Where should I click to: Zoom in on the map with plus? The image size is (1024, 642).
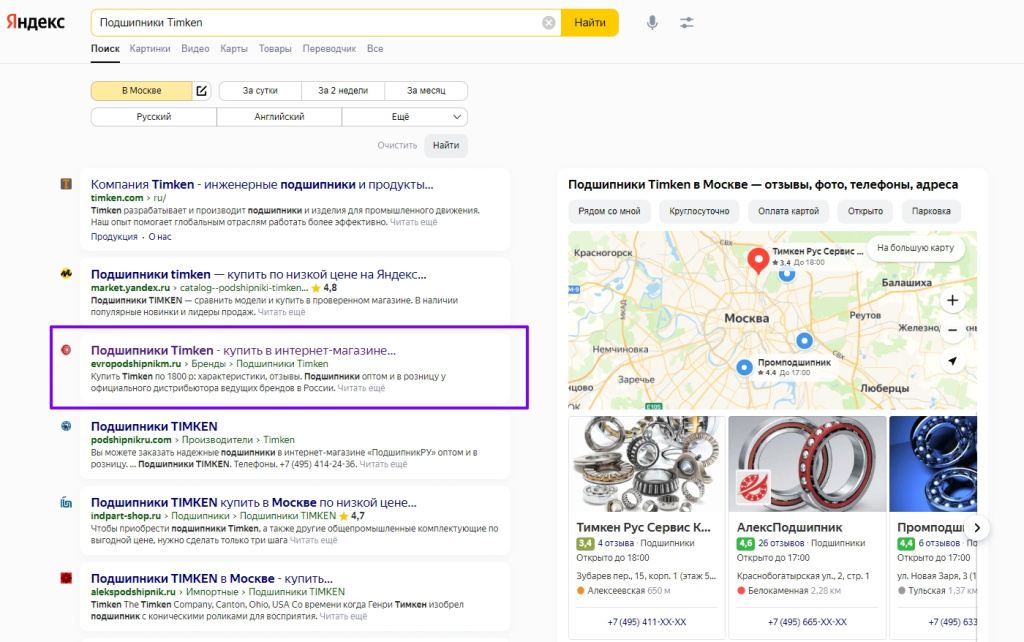[x=952, y=300]
